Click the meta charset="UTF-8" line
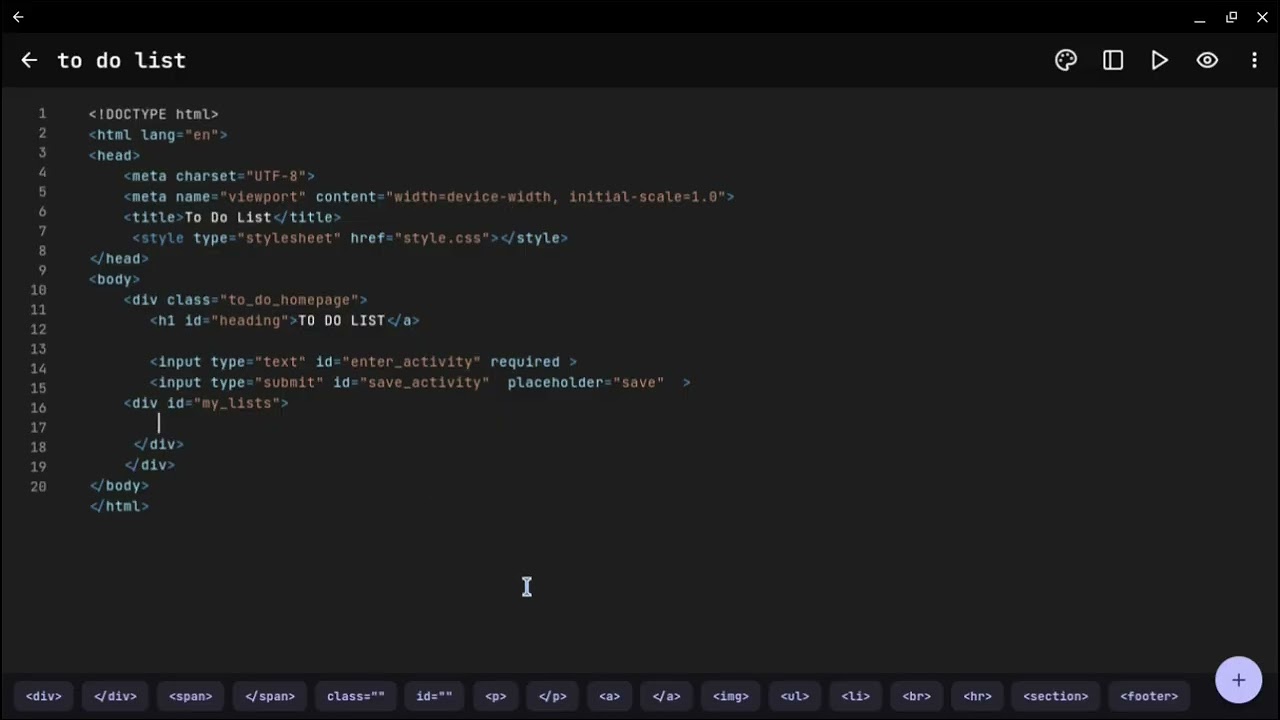Screen dimensions: 1280x720 point(219,176)
